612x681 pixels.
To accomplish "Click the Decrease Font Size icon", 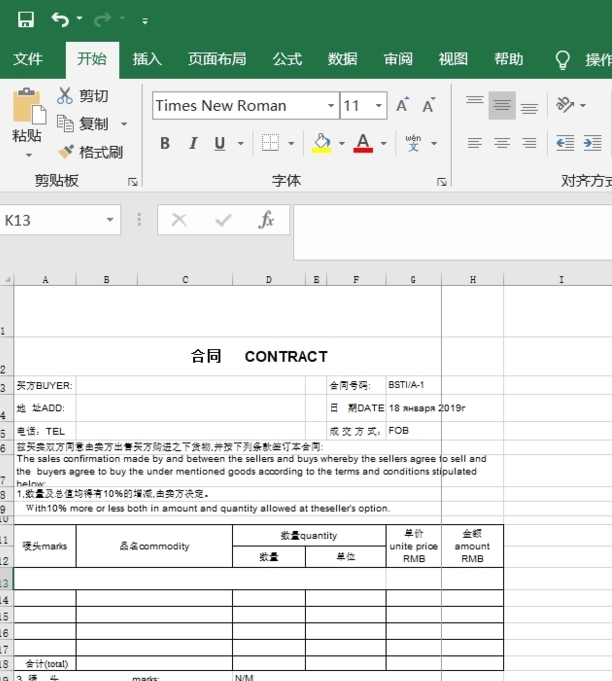I will [429, 105].
